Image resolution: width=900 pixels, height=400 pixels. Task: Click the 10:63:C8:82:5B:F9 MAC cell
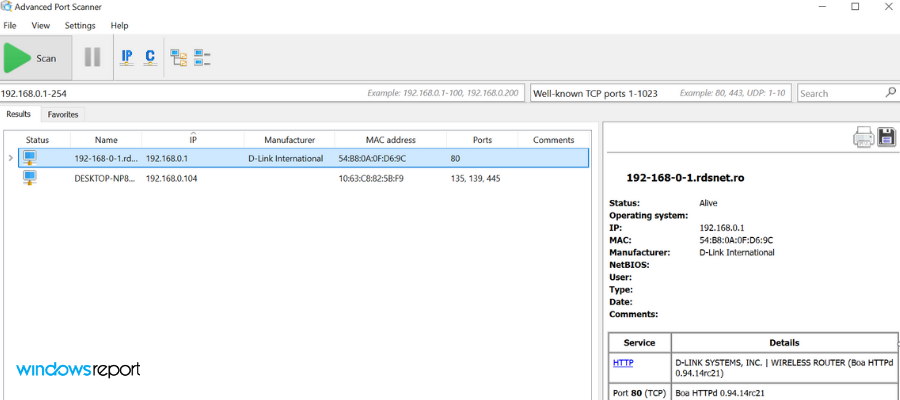click(371, 178)
